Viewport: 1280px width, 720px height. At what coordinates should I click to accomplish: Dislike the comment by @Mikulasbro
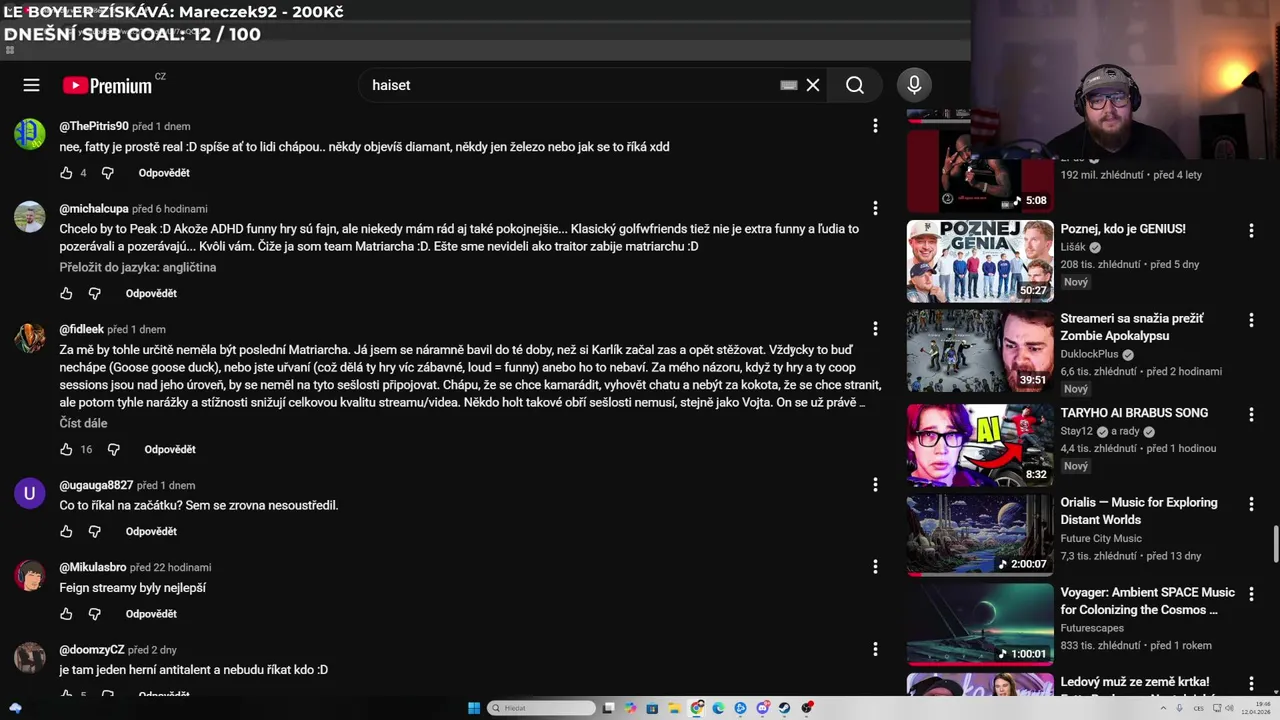point(95,614)
